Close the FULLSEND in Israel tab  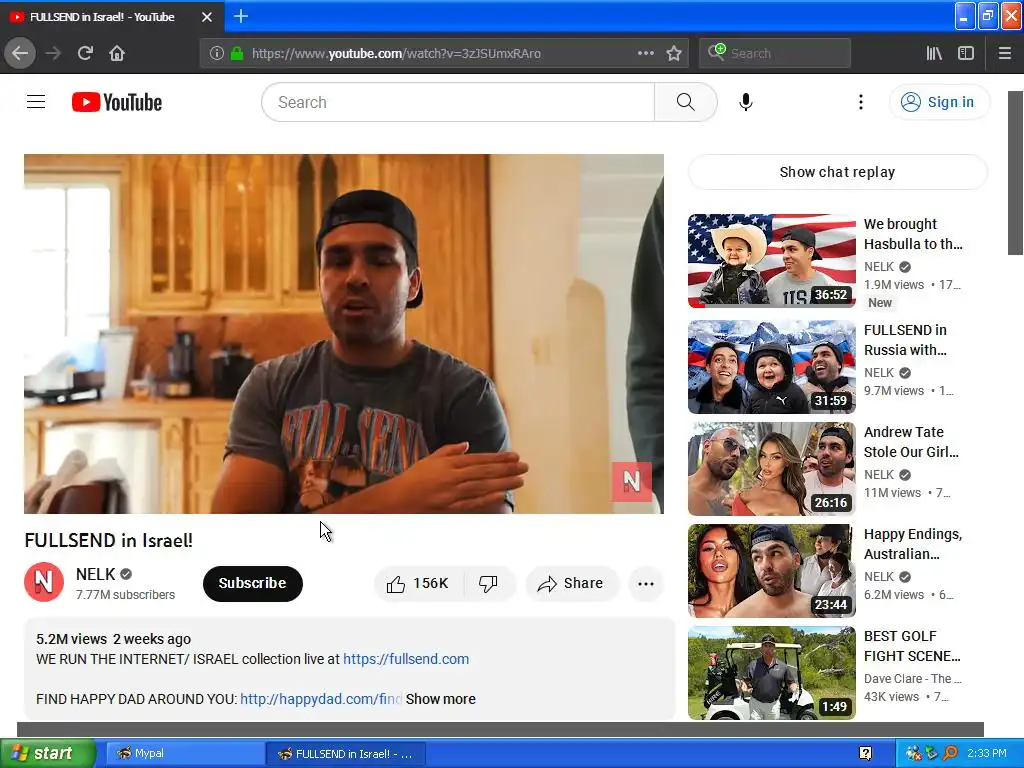pyautogui.click(x=206, y=17)
